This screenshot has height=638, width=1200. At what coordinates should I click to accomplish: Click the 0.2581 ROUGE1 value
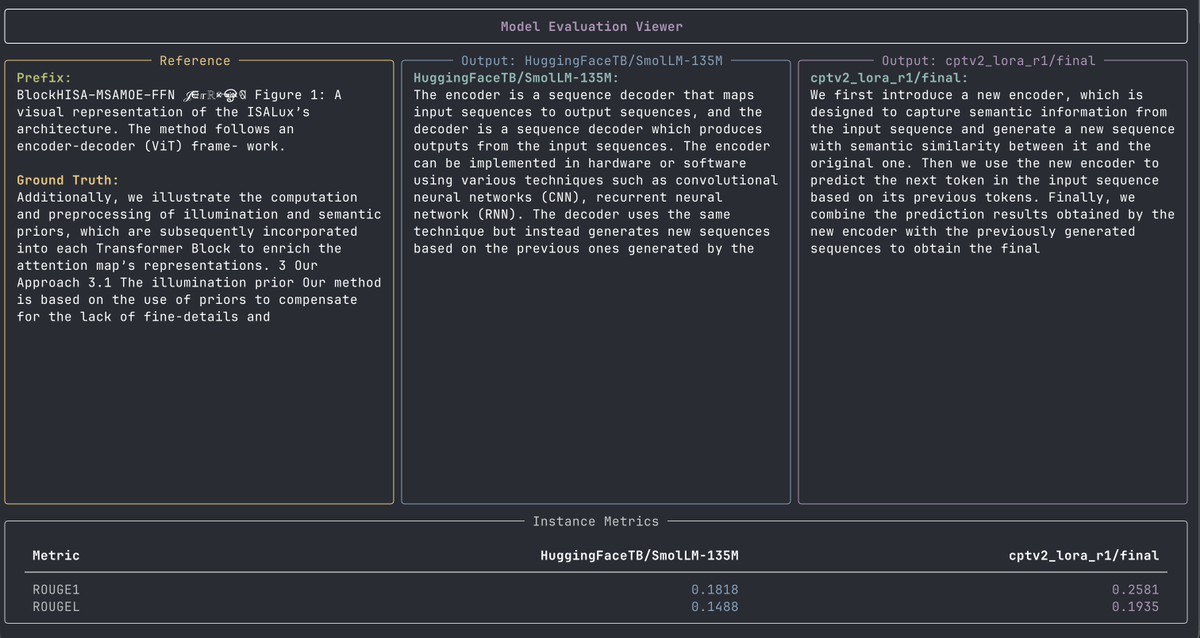[1136, 590]
